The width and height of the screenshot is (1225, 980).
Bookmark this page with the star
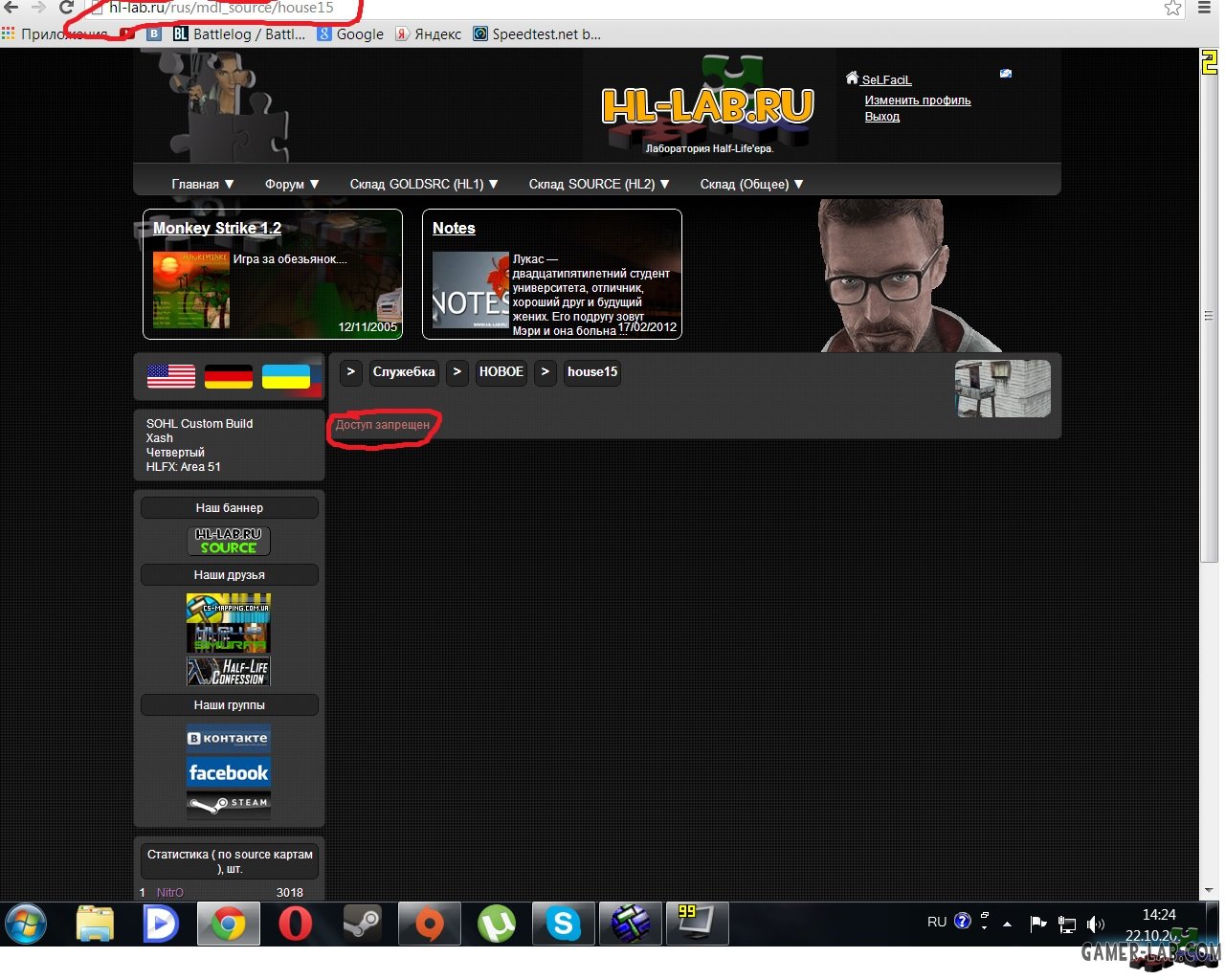1172,8
